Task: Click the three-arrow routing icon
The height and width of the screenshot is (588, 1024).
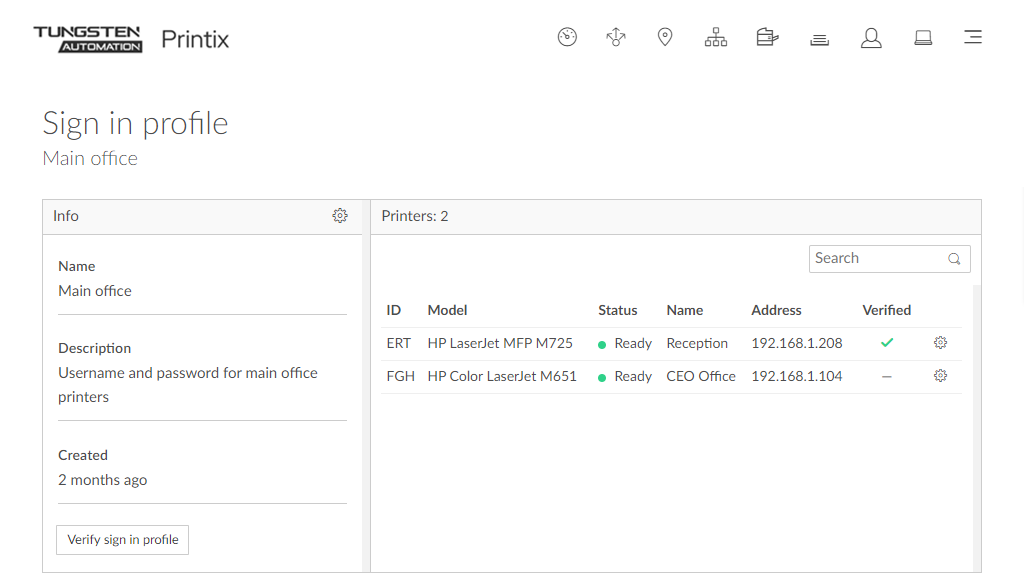Action: pos(616,38)
